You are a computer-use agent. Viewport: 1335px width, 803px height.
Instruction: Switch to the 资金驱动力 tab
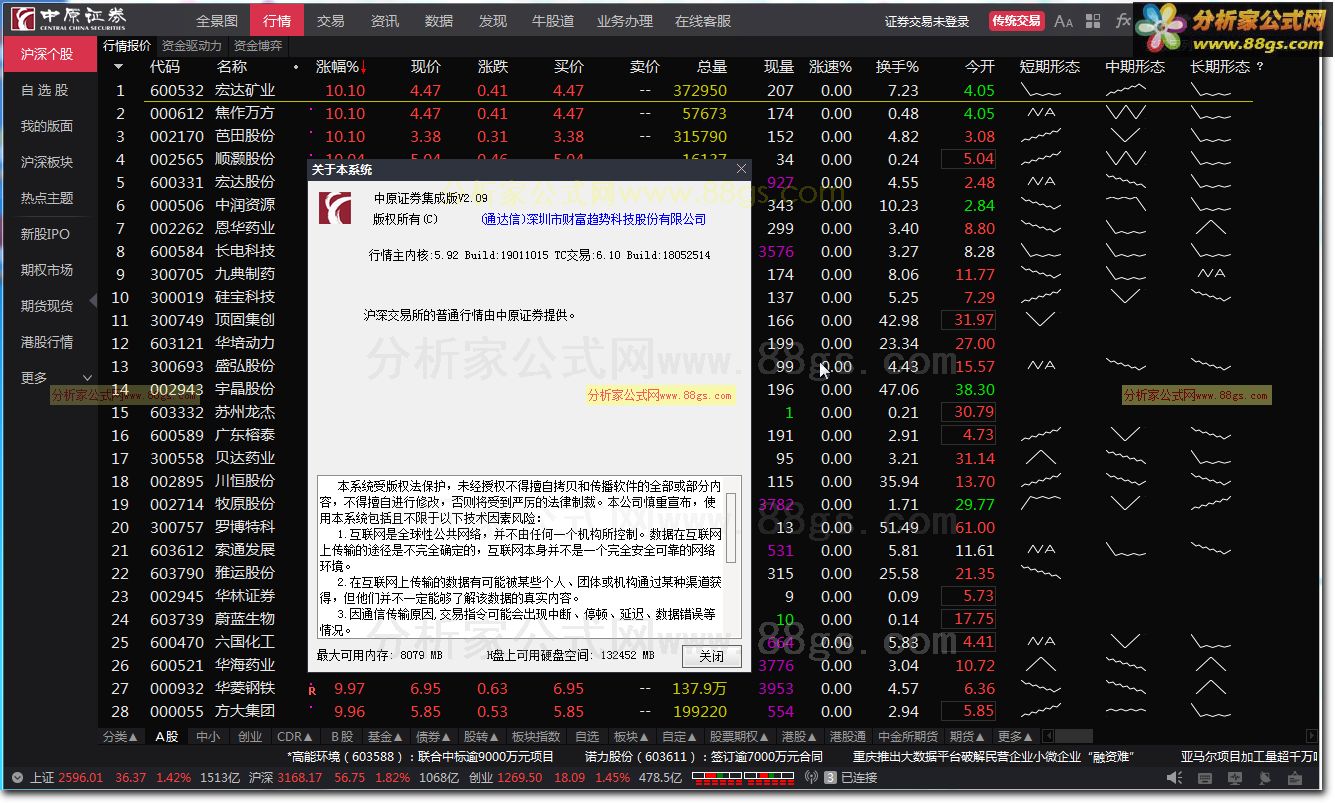[192, 46]
